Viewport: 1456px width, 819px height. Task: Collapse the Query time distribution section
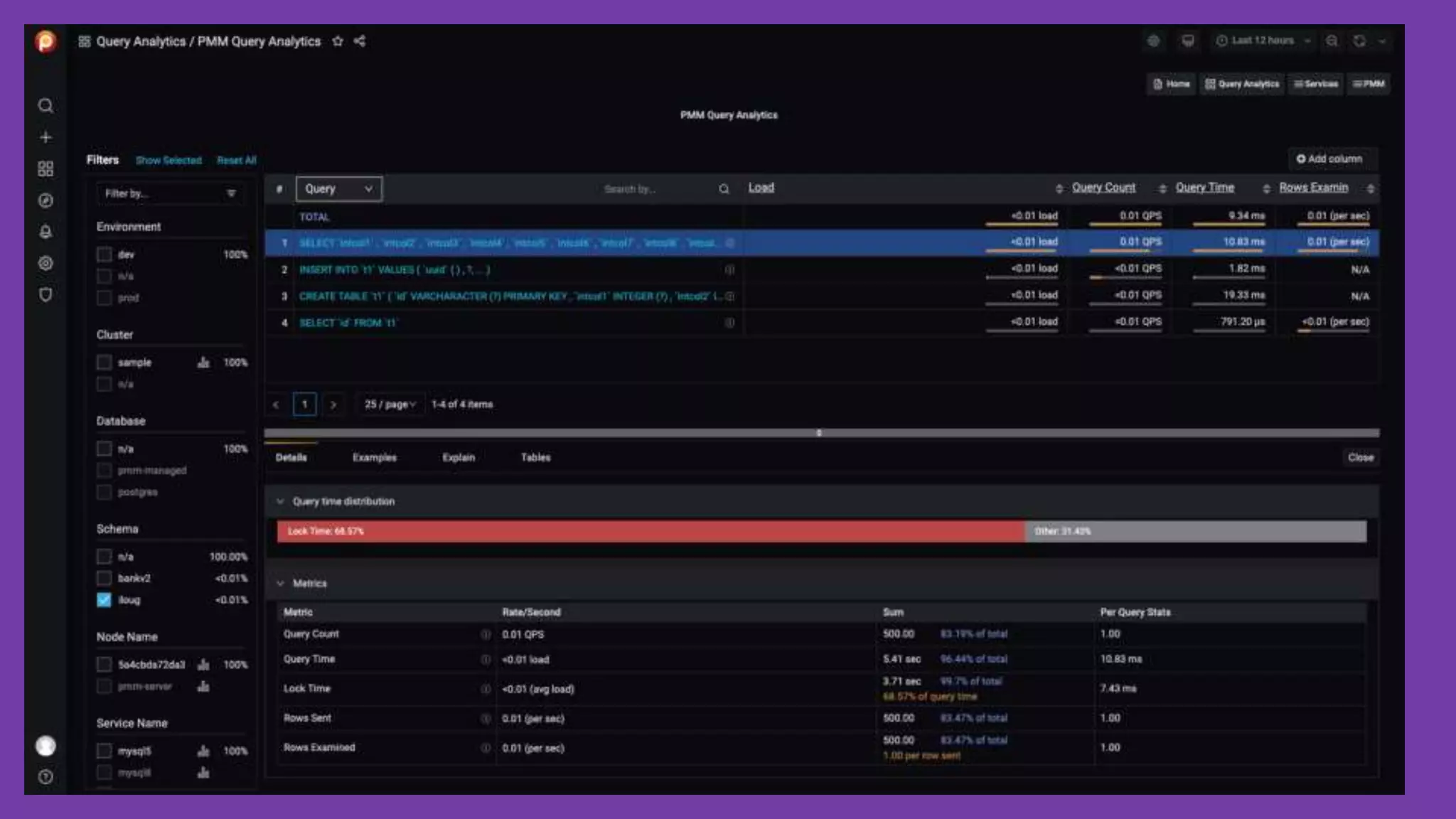pyautogui.click(x=280, y=502)
